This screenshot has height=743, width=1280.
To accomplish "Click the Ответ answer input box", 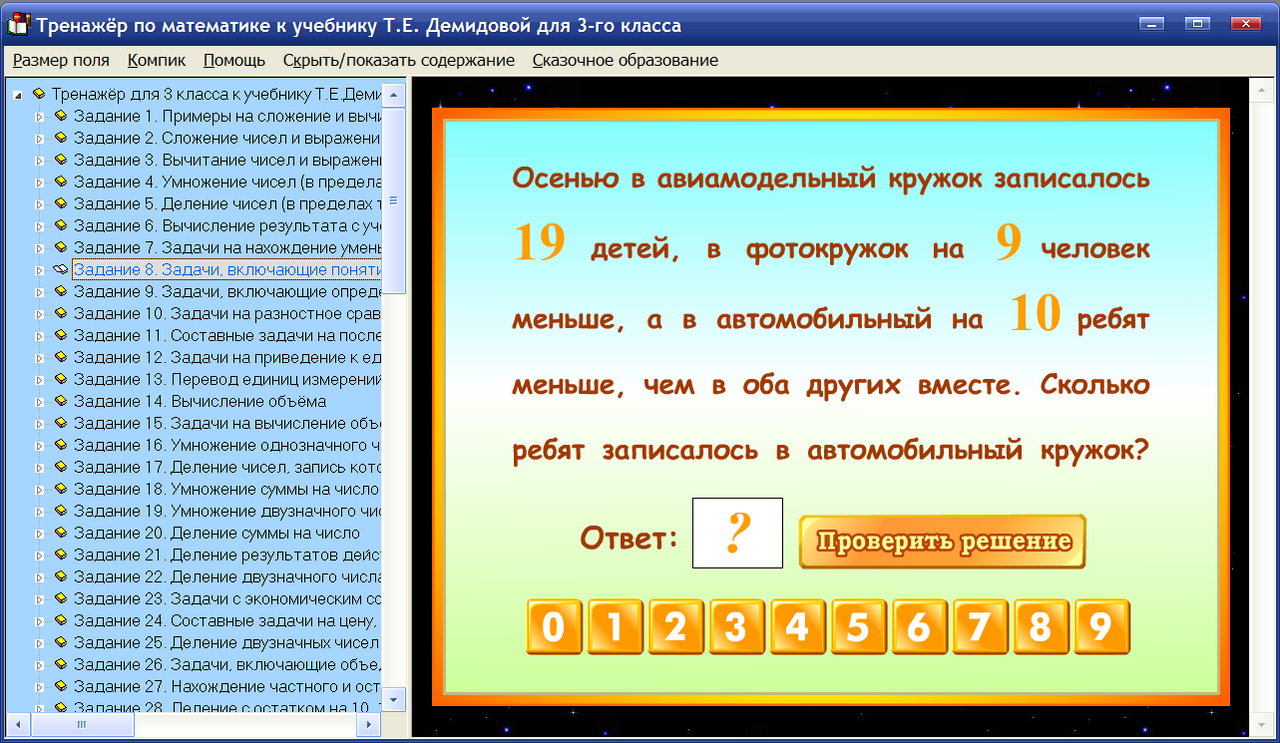I will click(737, 533).
